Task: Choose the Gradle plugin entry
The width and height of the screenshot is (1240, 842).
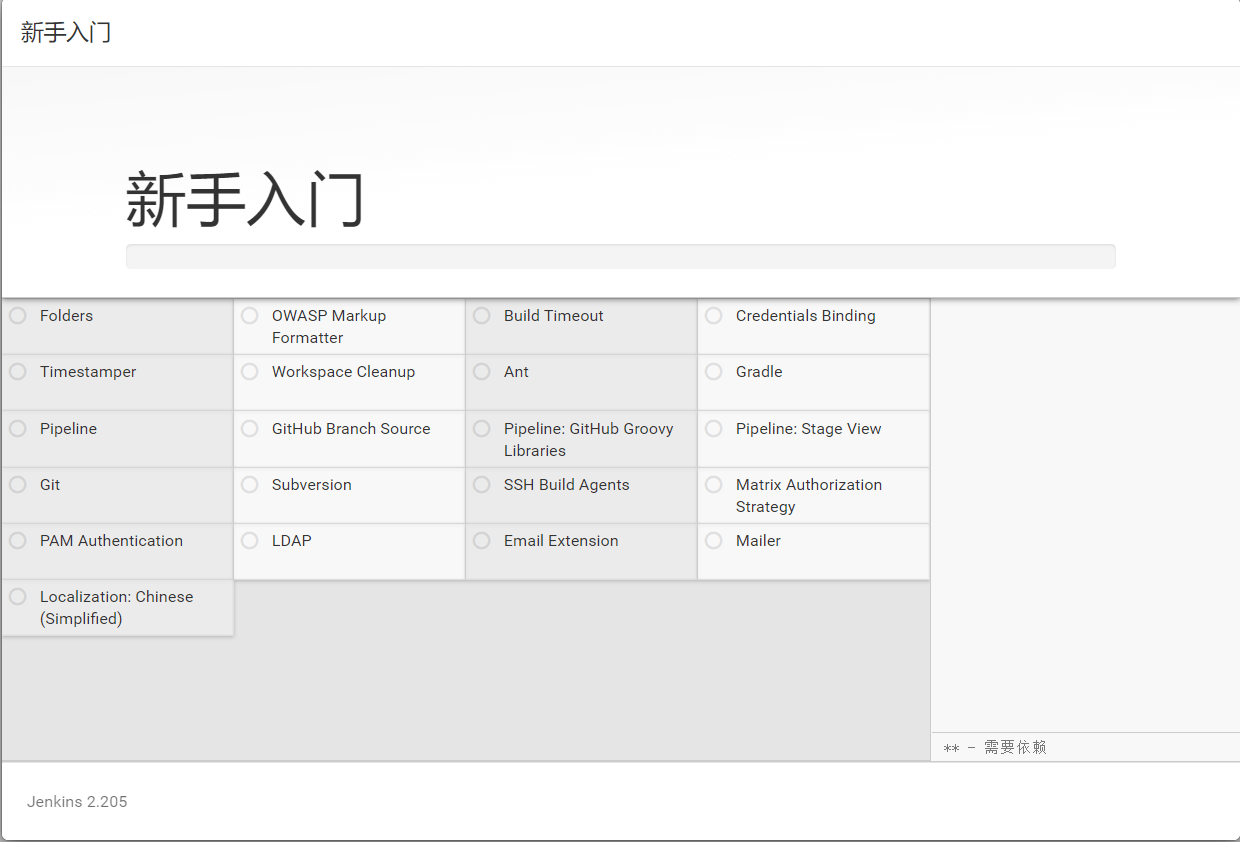Action: (x=759, y=372)
